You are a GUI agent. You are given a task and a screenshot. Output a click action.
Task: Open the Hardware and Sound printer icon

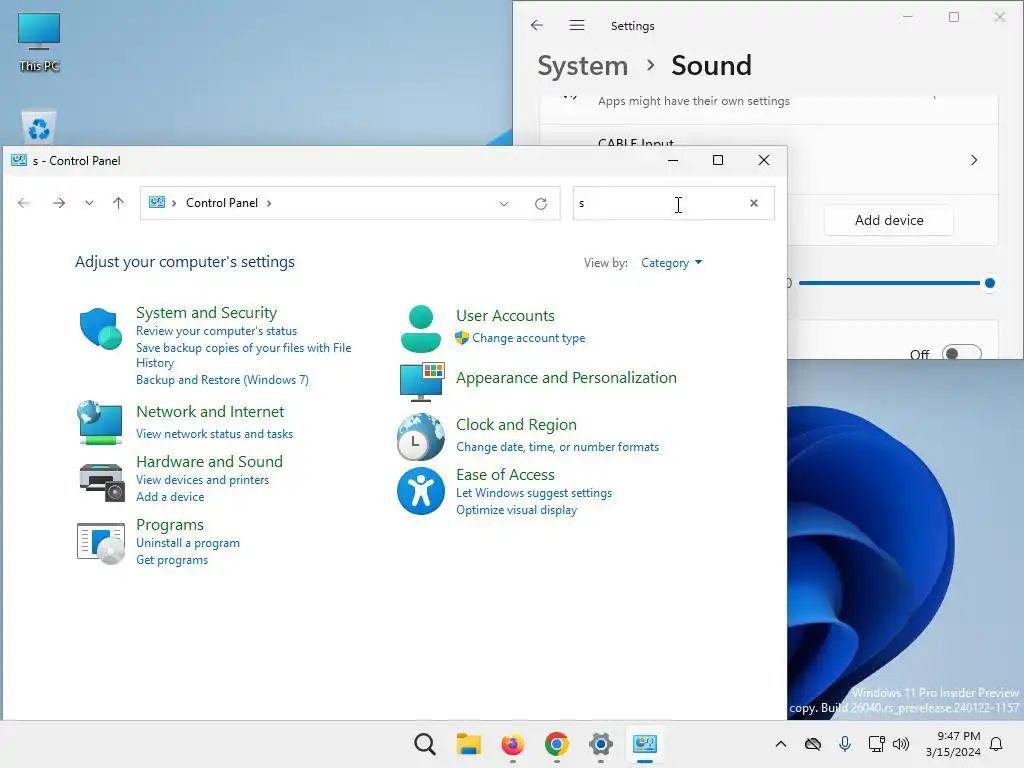pyautogui.click(x=101, y=482)
